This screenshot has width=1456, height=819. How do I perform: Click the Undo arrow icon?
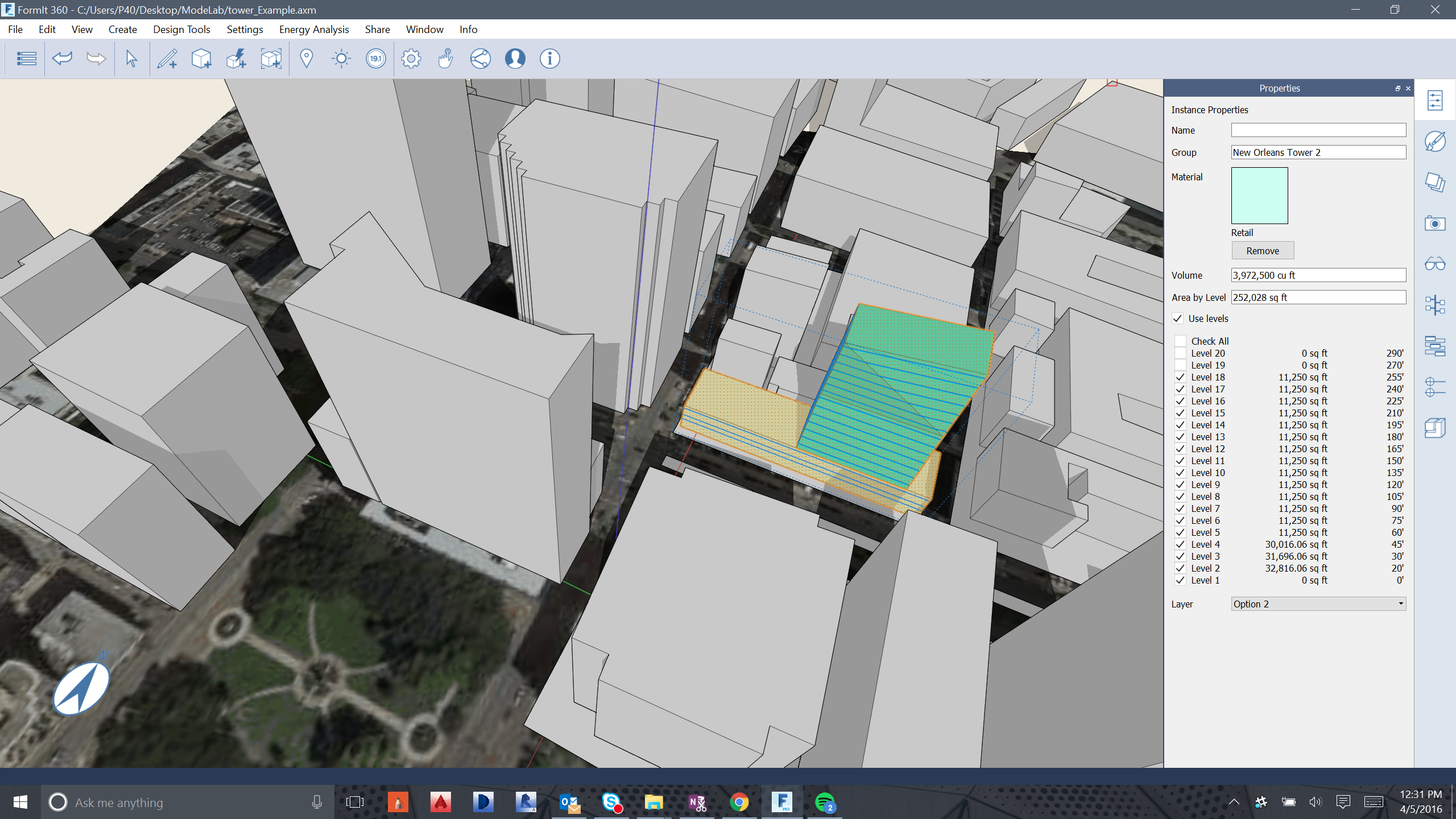click(62, 59)
